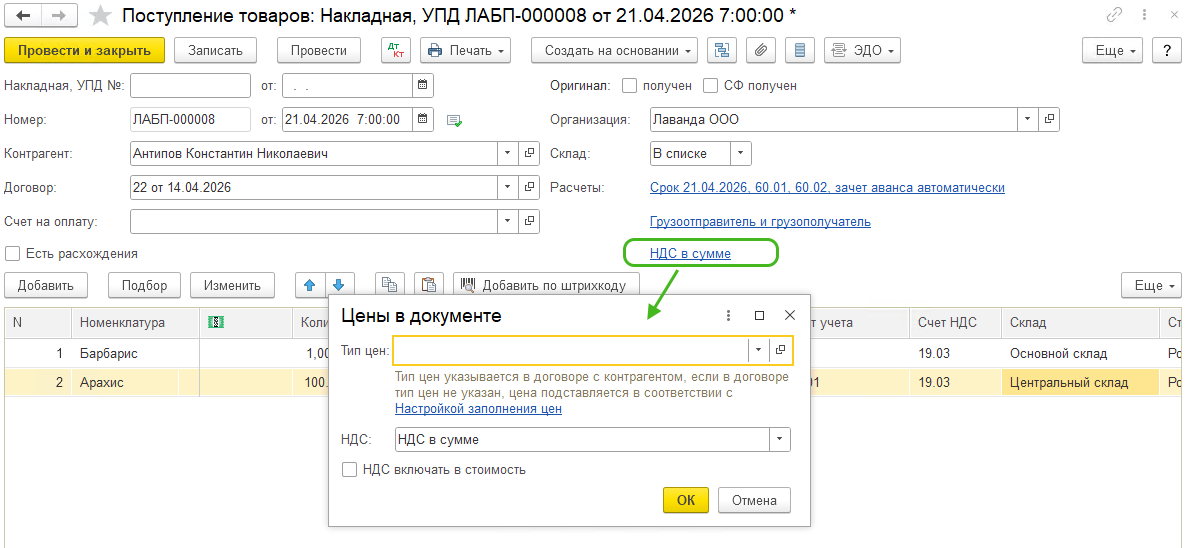Open Организация card with the open button

[1049, 119]
